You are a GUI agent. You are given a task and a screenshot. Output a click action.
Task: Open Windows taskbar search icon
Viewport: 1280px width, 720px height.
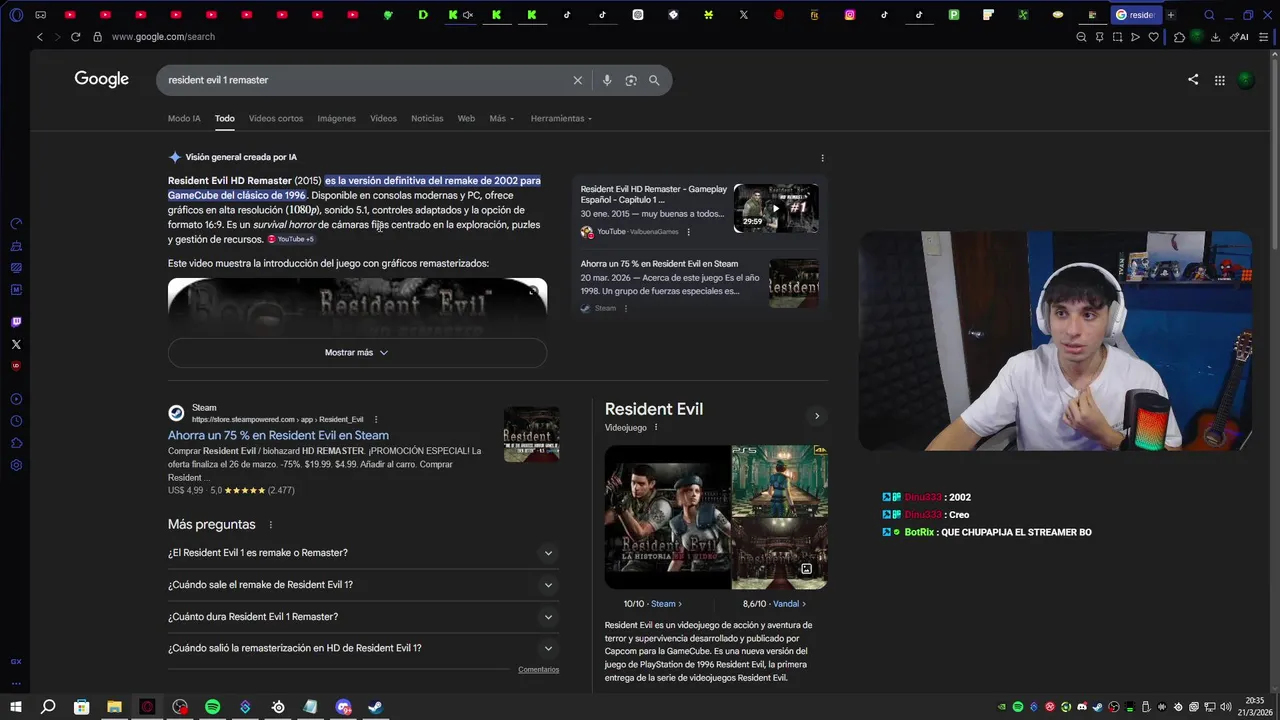pos(48,707)
